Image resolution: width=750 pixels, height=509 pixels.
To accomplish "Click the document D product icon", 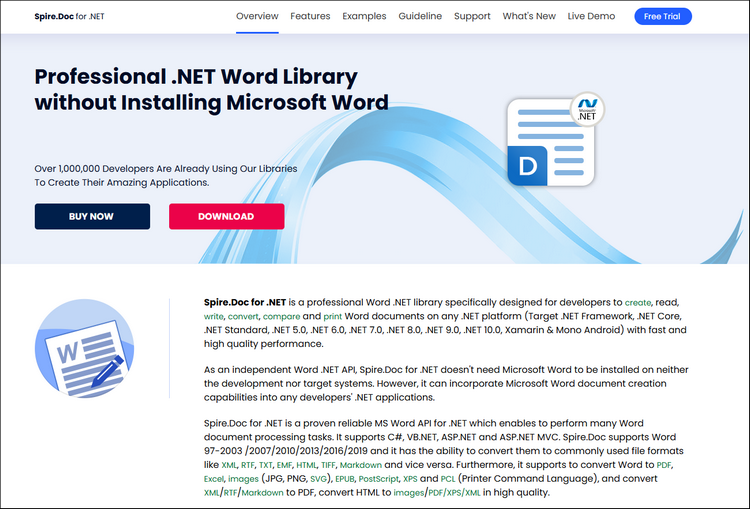I will pyautogui.click(x=550, y=142).
